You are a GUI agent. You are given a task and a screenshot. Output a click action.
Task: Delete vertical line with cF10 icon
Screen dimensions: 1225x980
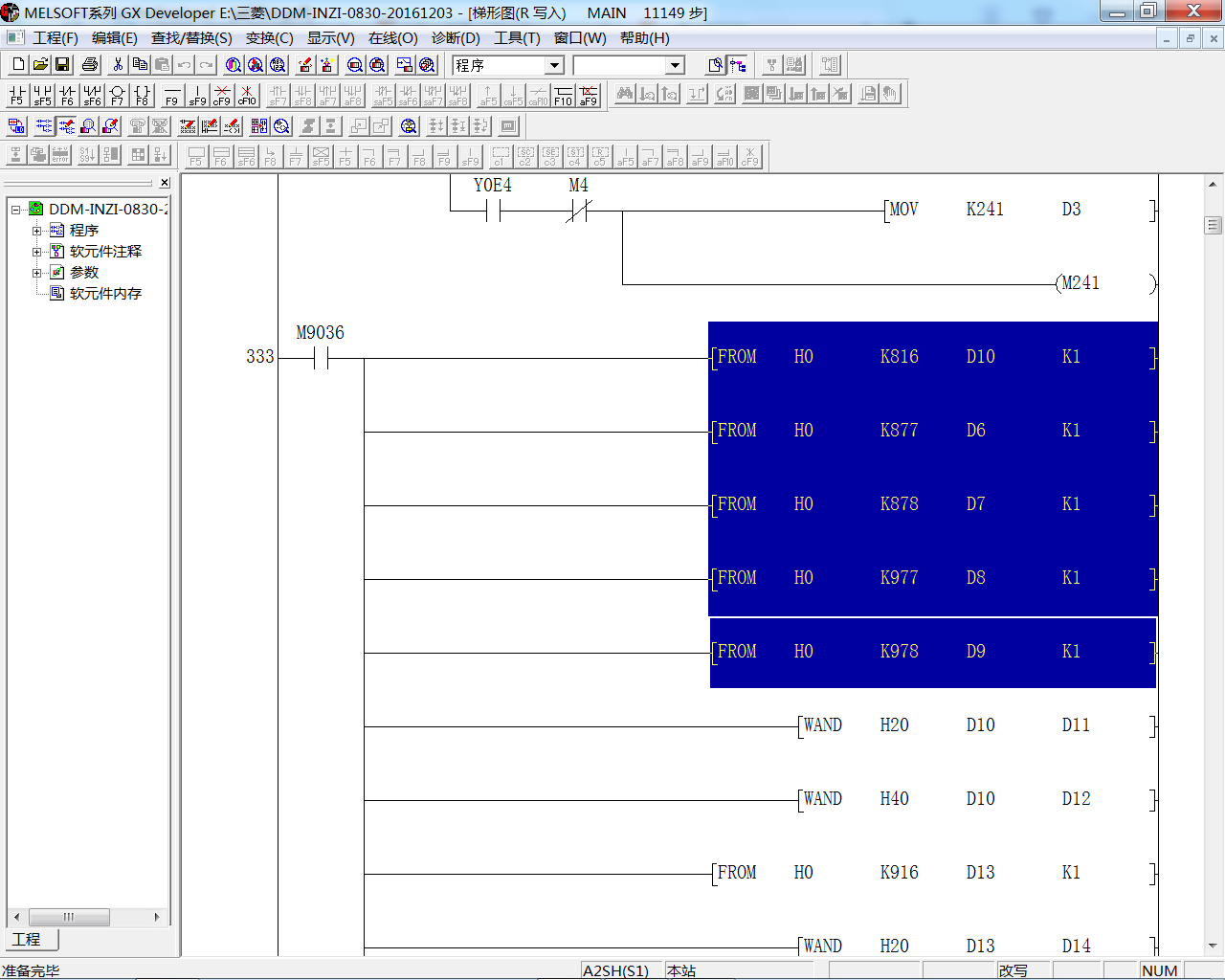pos(247,95)
